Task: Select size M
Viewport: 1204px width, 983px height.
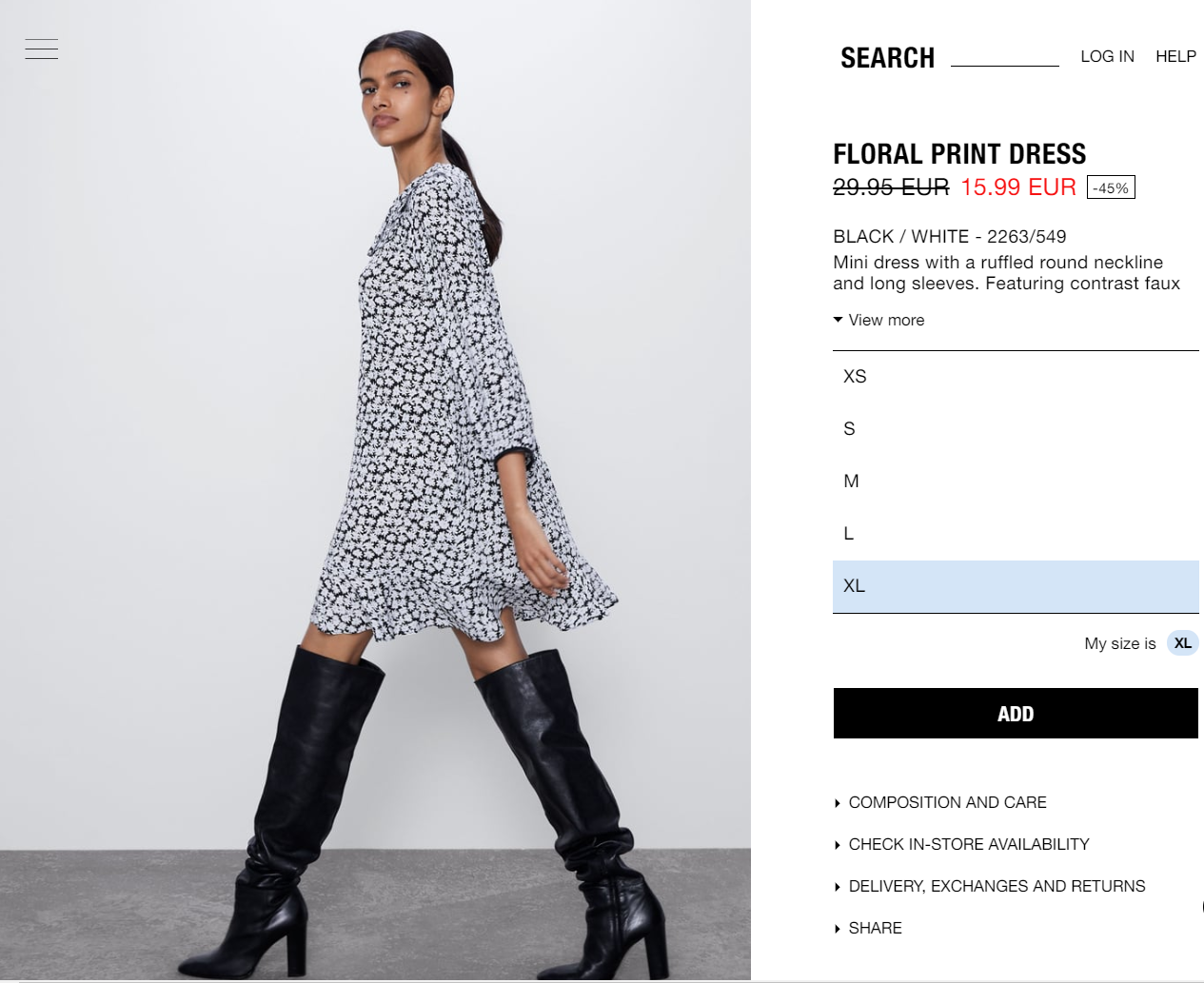Action: tap(1016, 482)
